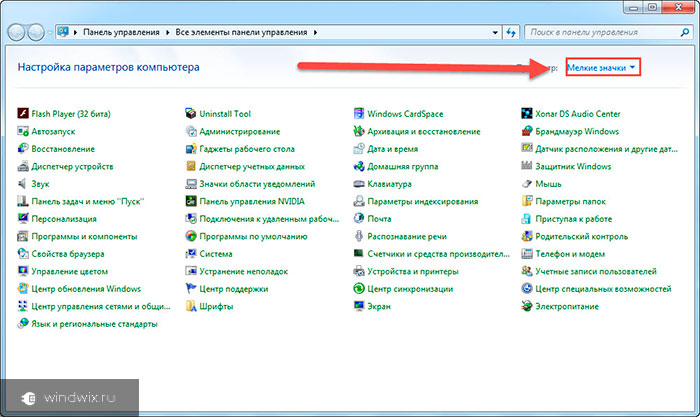Screen dimensions: 700x417
Task: Open the Центр специальных возможностей link
Action: [x=603, y=289]
